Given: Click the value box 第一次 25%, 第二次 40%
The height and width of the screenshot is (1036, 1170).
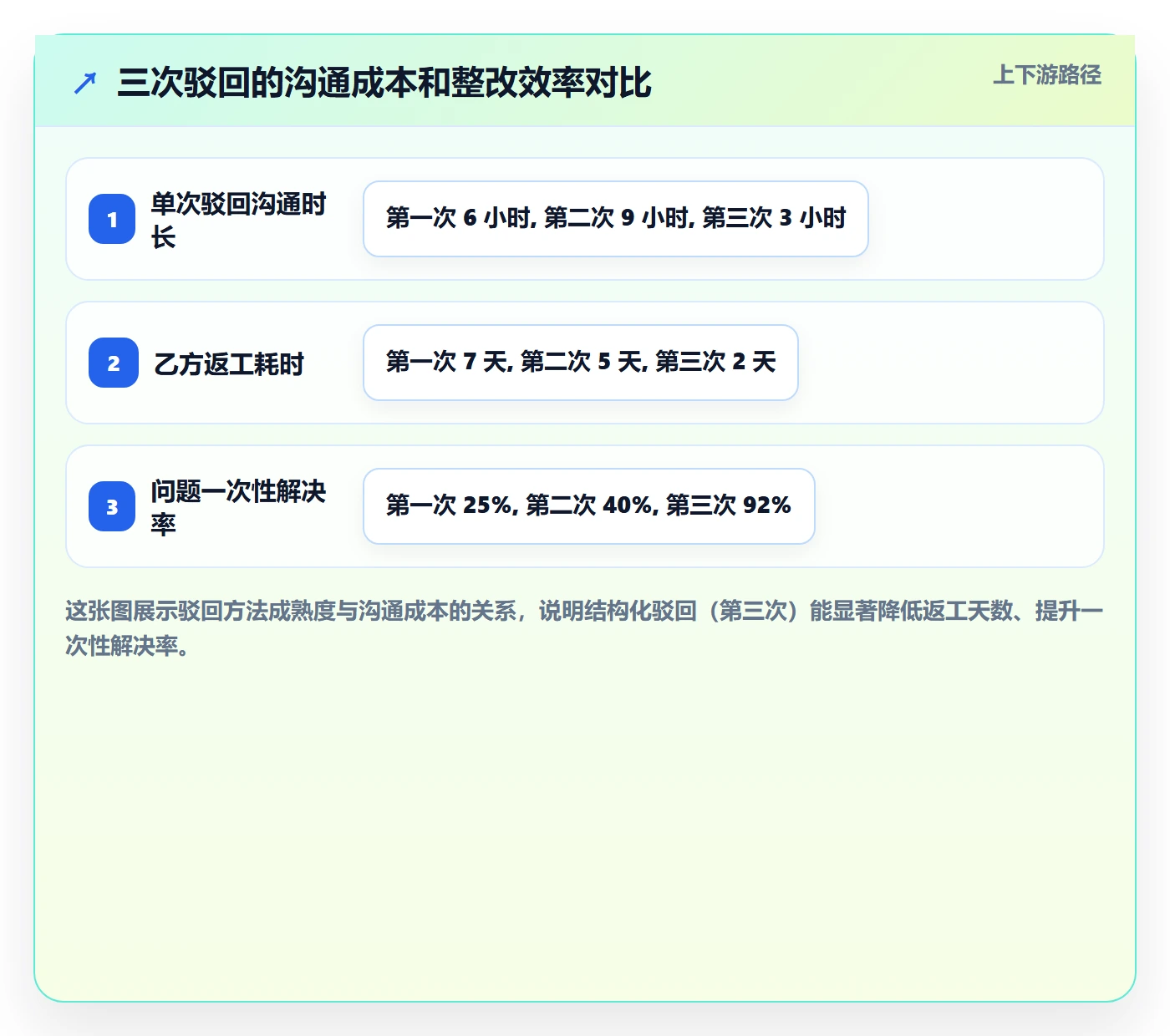Looking at the screenshot, I should click(589, 506).
